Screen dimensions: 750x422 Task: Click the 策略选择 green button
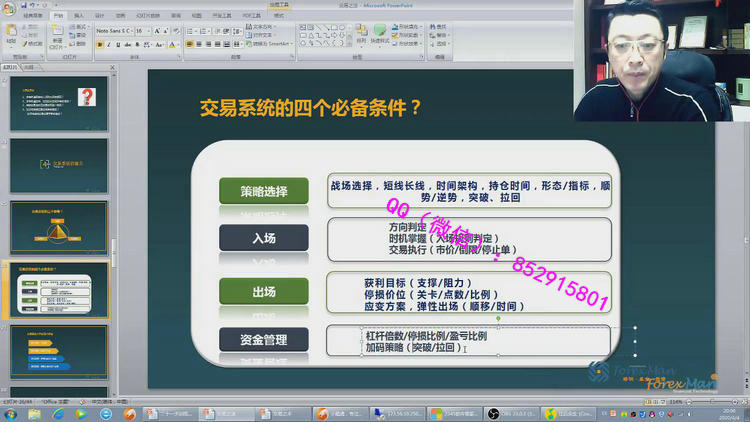(x=264, y=191)
